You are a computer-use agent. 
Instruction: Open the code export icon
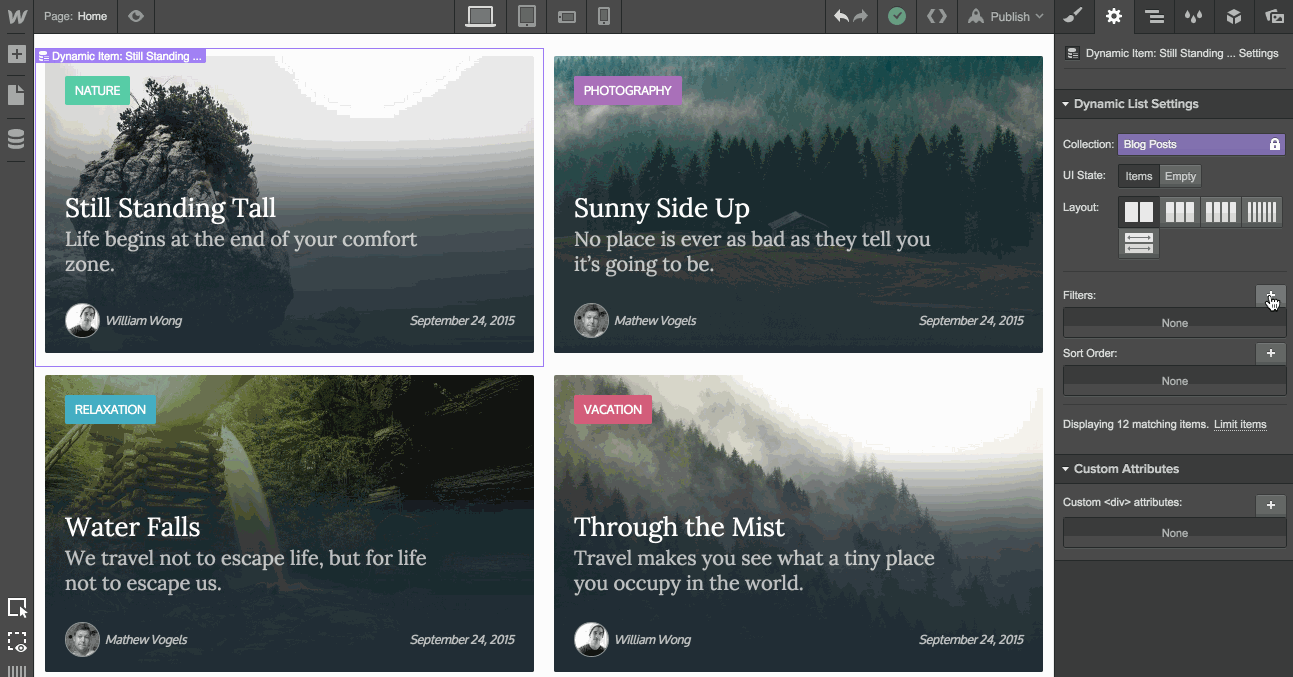pos(936,16)
